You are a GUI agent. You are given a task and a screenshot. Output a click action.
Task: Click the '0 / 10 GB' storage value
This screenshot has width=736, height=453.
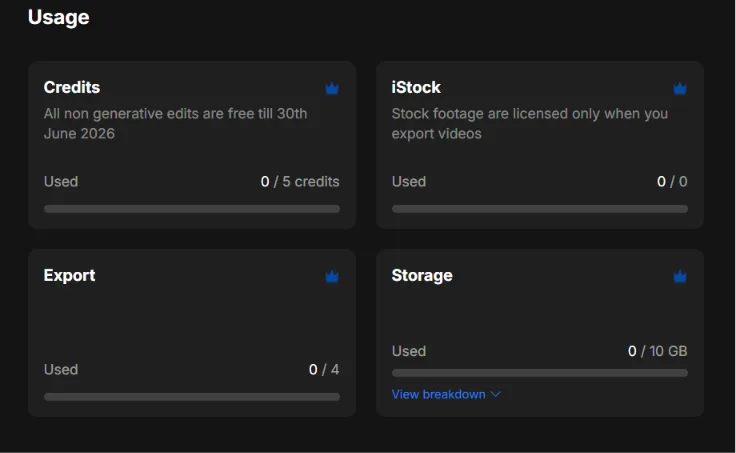(658, 351)
